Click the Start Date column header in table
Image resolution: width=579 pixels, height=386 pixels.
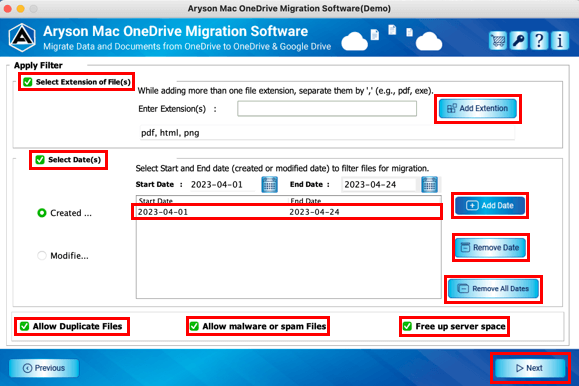212,201
